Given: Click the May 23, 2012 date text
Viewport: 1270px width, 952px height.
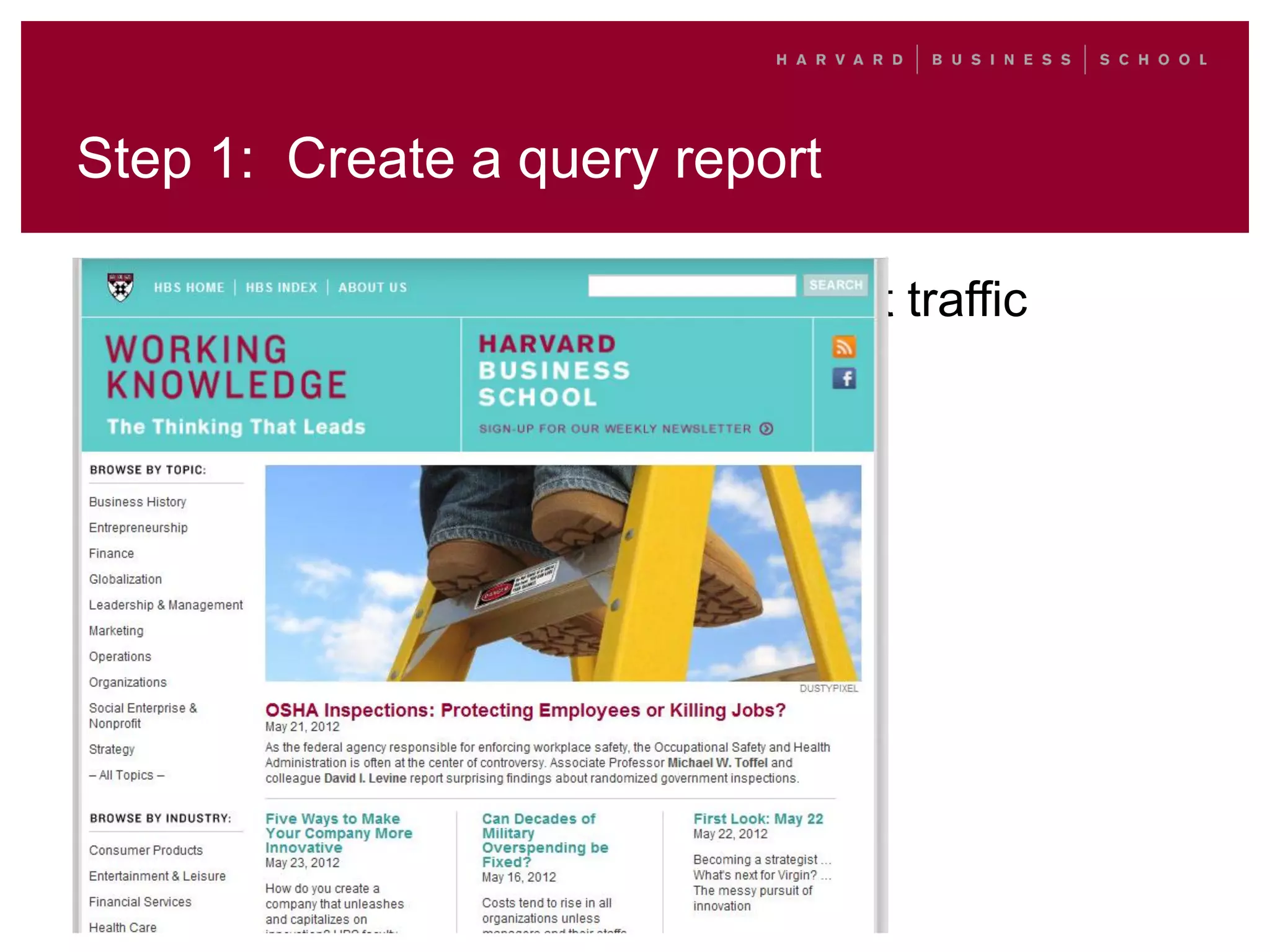Looking at the screenshot, I should (x=303, y=863).
